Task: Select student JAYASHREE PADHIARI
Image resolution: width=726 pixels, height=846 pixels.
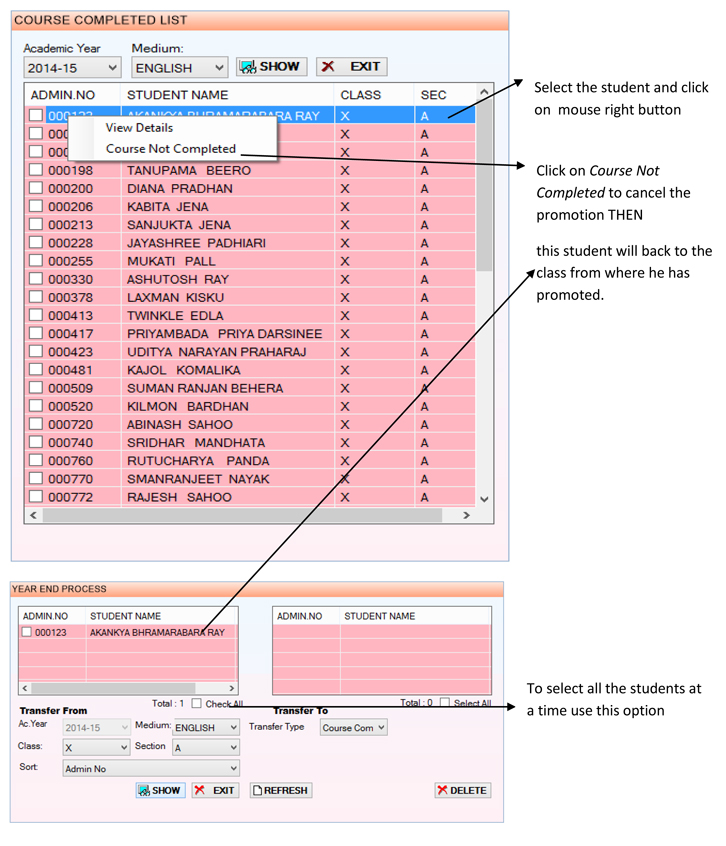Action: click(x=196, y=243)
